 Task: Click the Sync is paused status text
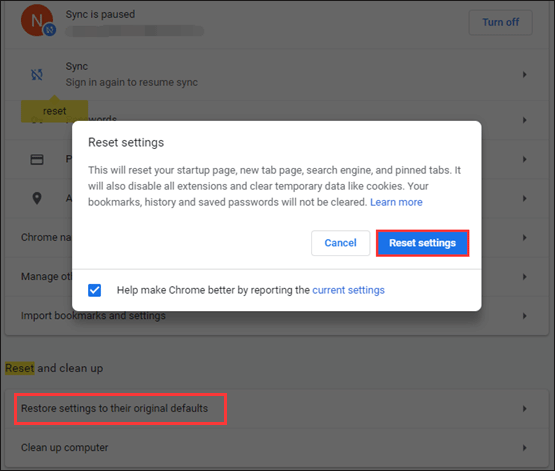(x=100, y=15)
